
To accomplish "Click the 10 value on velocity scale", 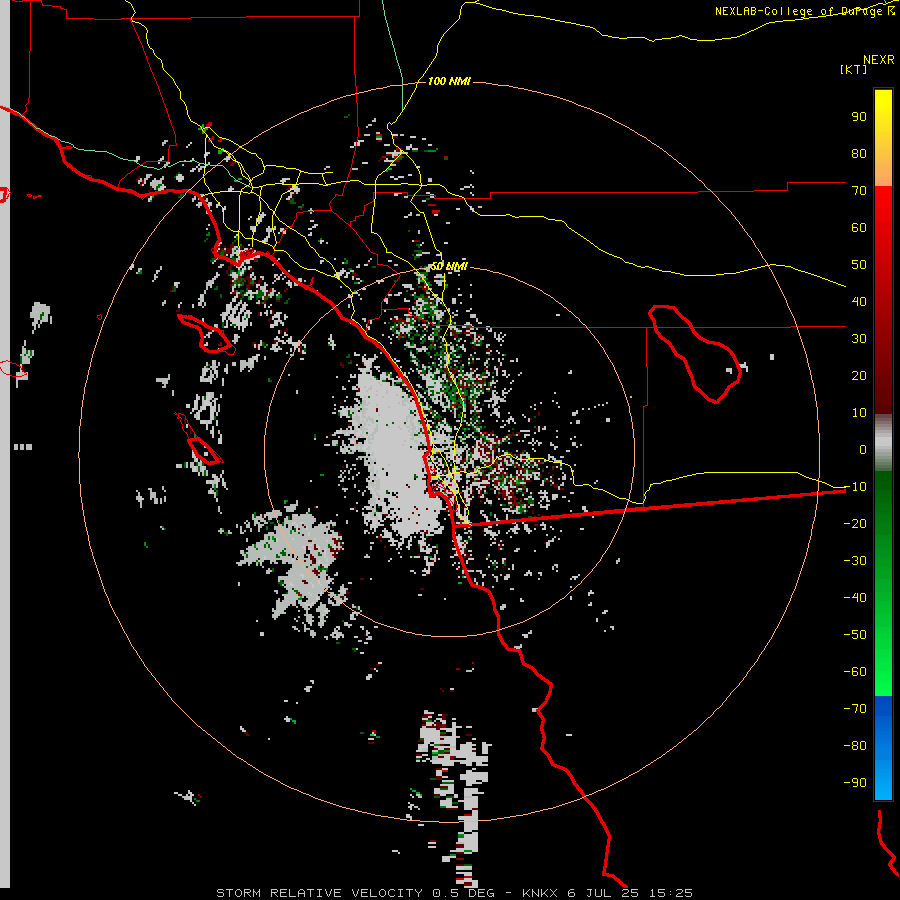I will point(859,413).
